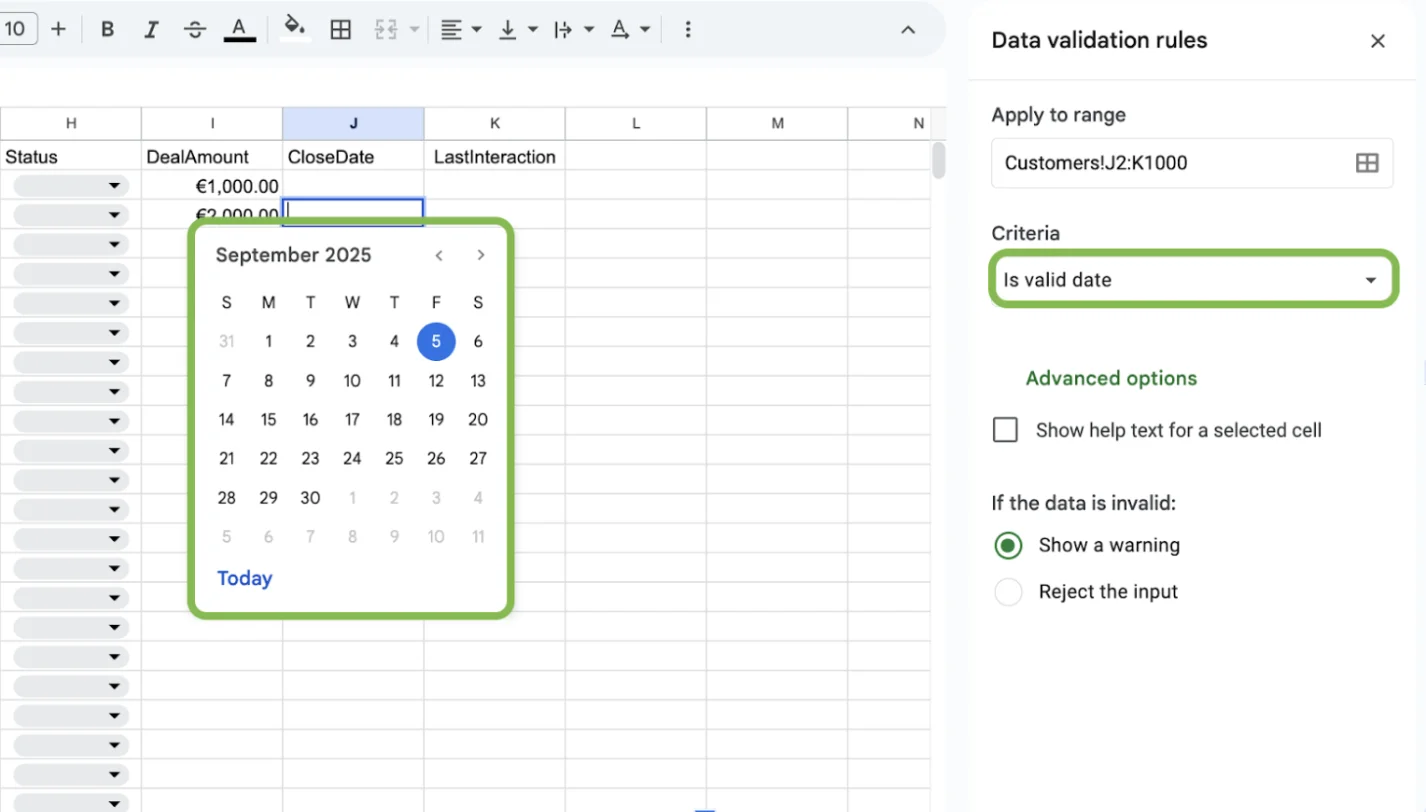Open the Status dropdown in the first row
Image resolution: width=1426 pixels, height=812 pixels.
coord(115,185)
